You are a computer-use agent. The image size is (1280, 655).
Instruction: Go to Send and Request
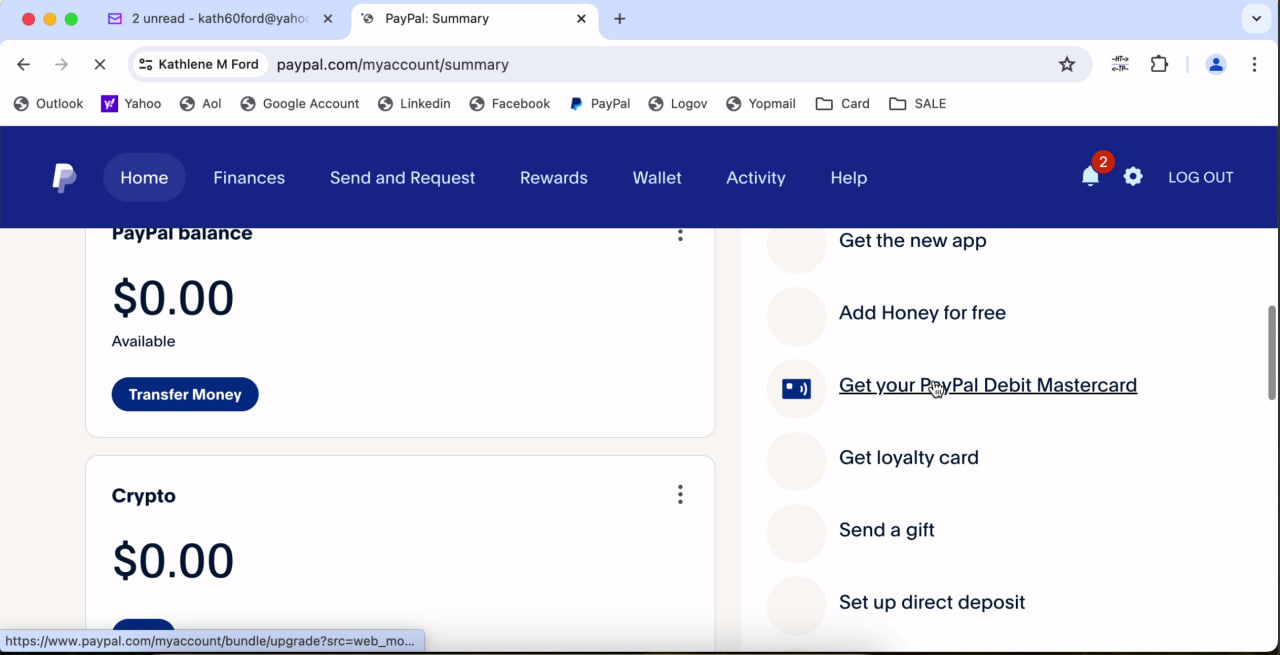point(402,178)
